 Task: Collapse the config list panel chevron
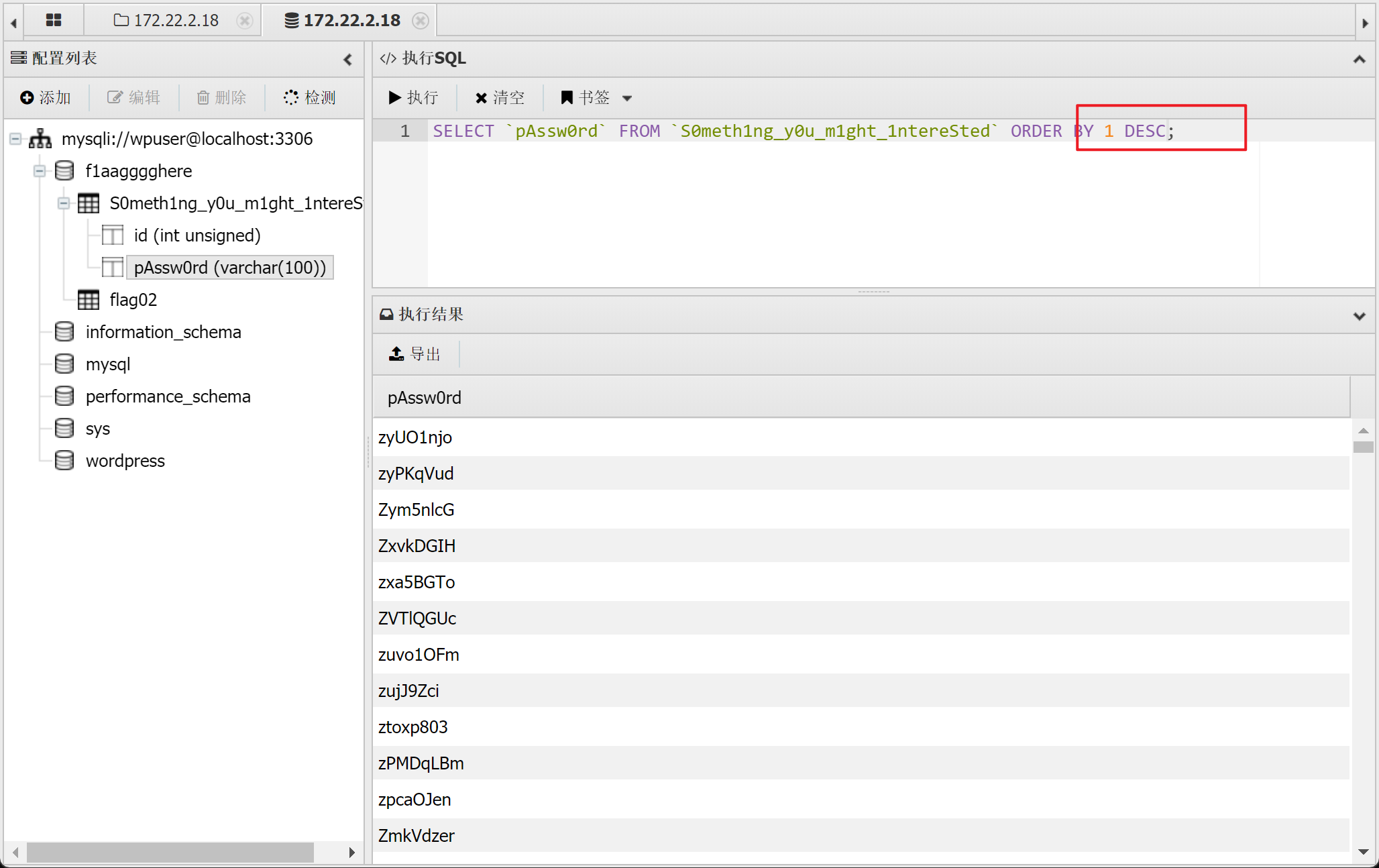pyautogui.click(x=347, y=59)
